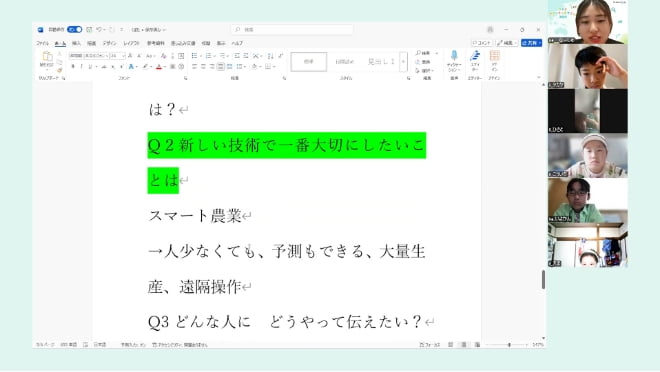Click the Replace button
660x372 pixels.
click(x=423, y=62)
